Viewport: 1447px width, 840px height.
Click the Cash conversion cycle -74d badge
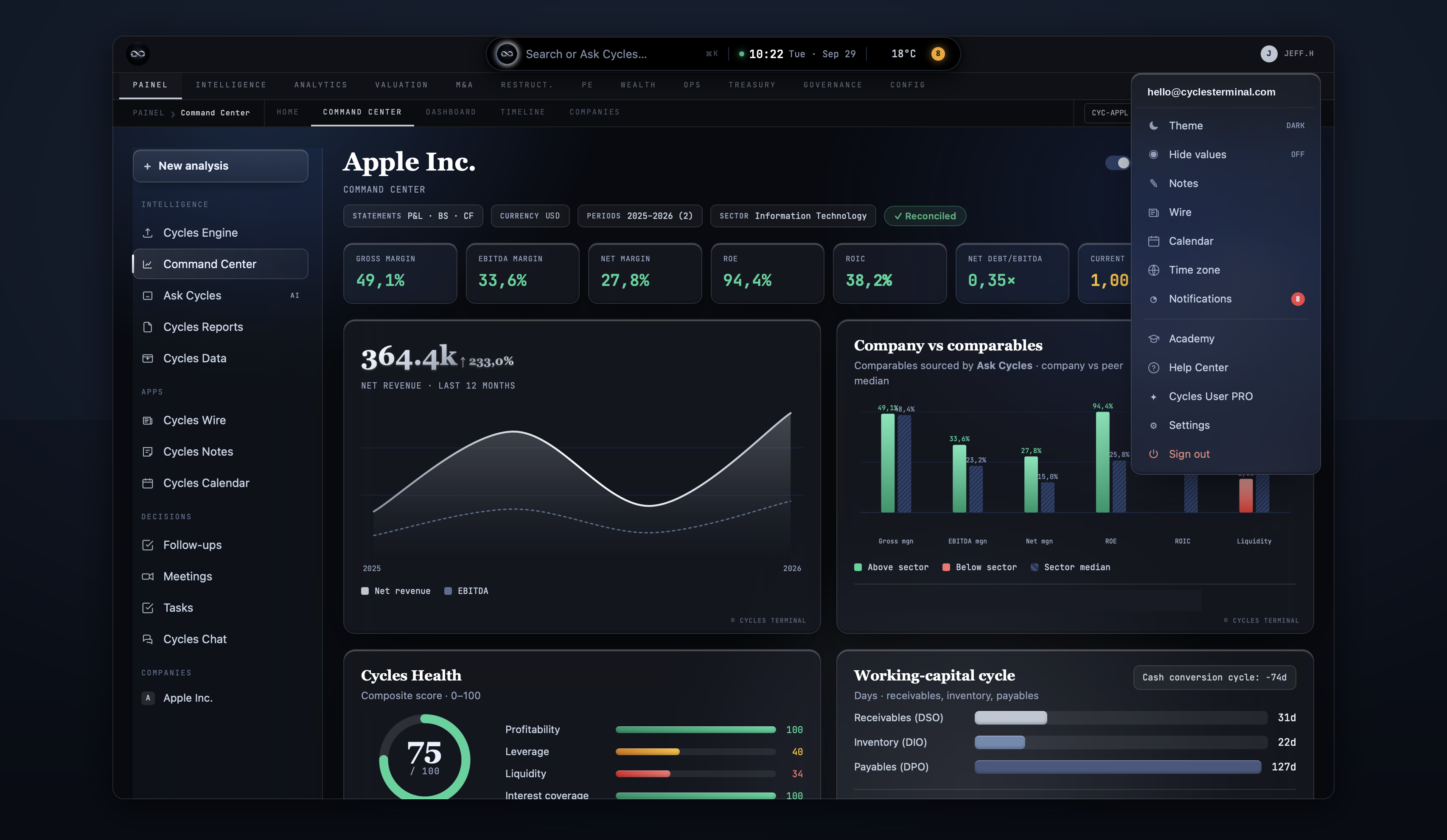coord(1214,678)
